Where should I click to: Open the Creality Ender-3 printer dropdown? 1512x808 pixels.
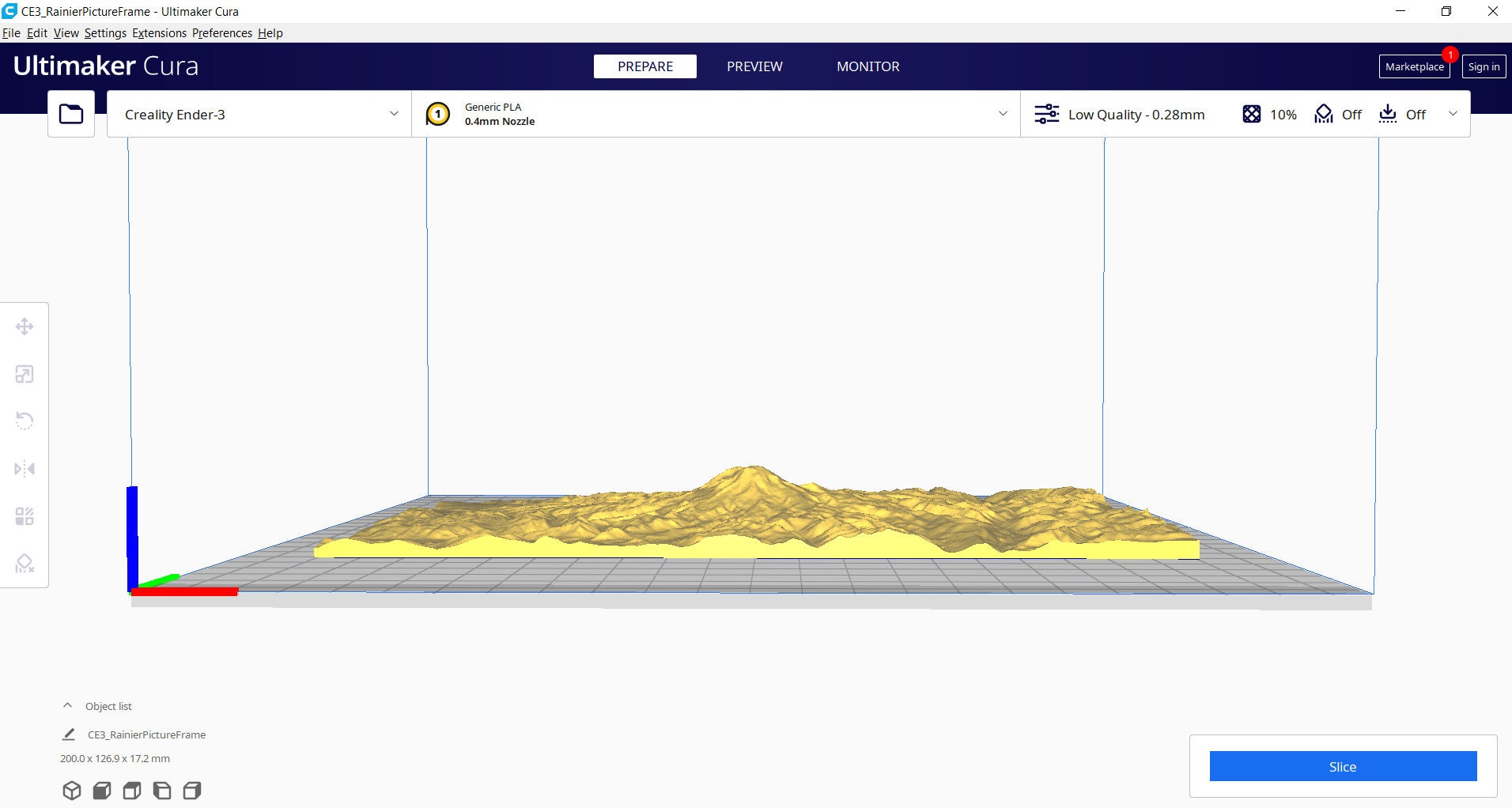click(259, 114)
